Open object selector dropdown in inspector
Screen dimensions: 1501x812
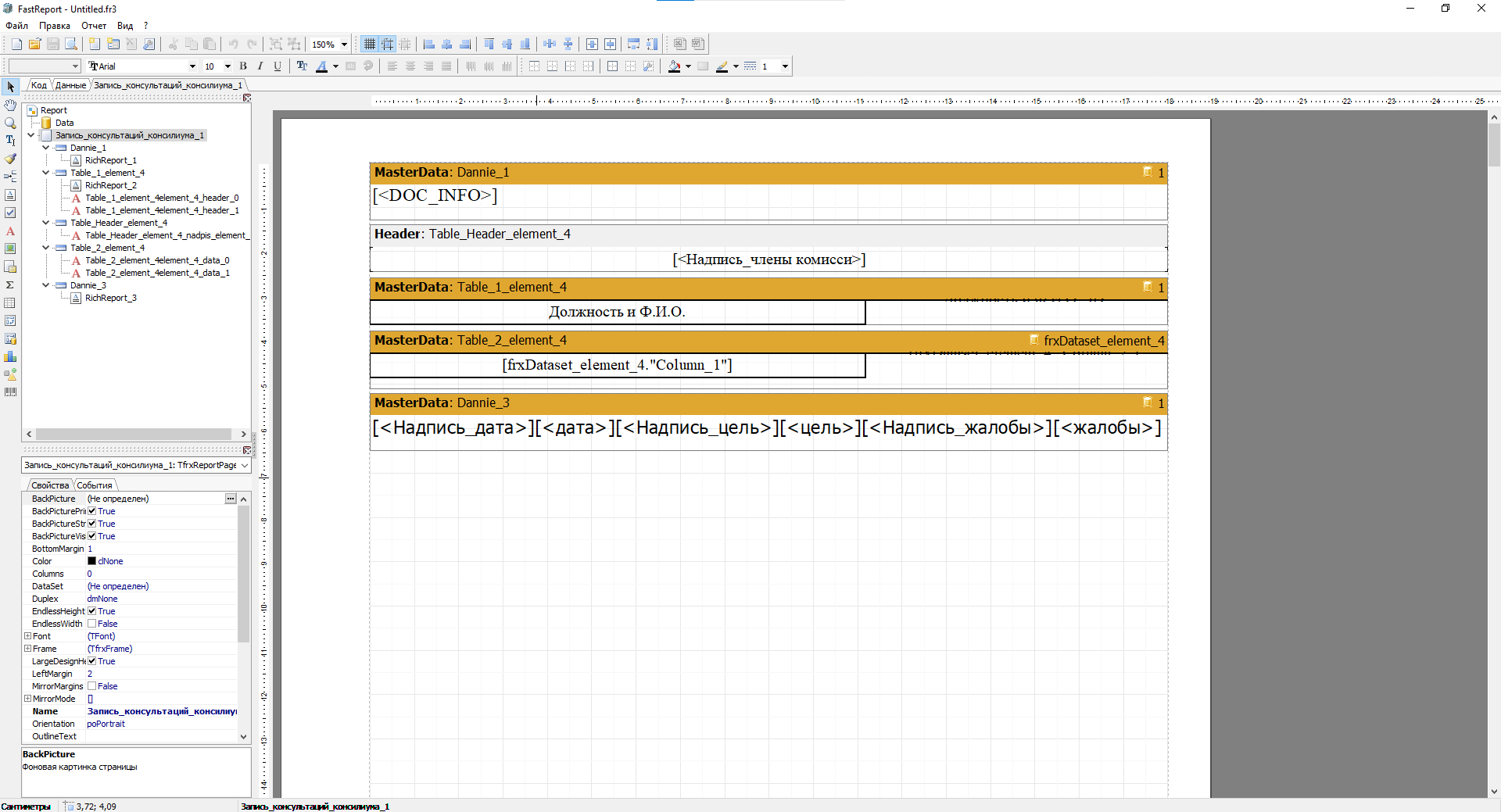coord(245,466)
